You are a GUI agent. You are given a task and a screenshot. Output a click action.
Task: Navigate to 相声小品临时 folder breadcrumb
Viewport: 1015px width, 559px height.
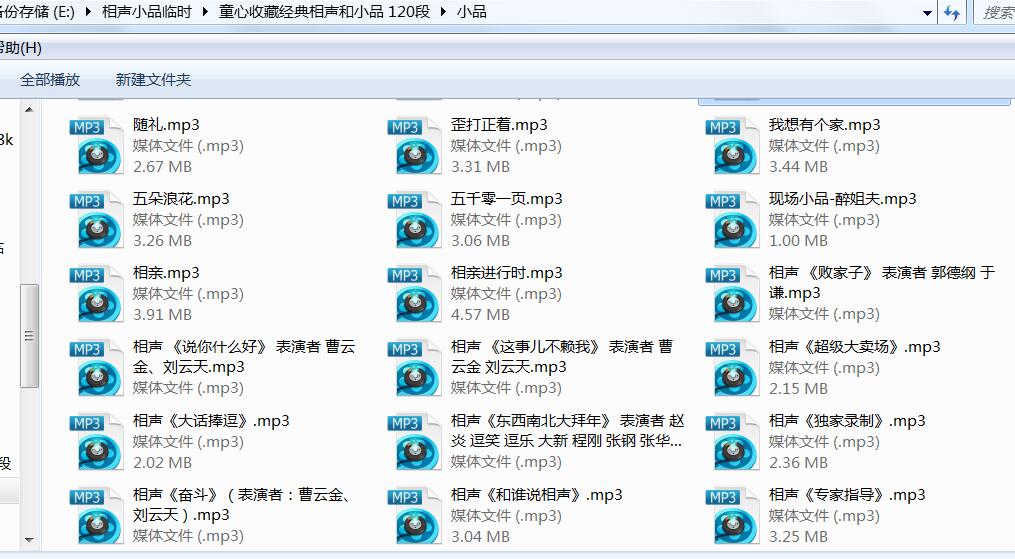coord(146,12)
